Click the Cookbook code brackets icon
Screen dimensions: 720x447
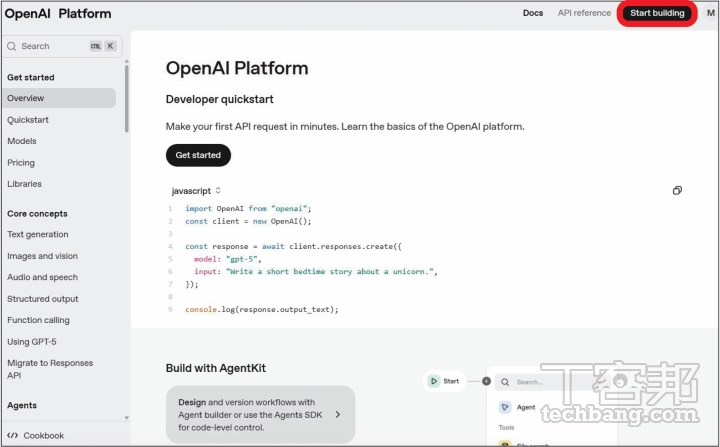(x=12, y=435)
